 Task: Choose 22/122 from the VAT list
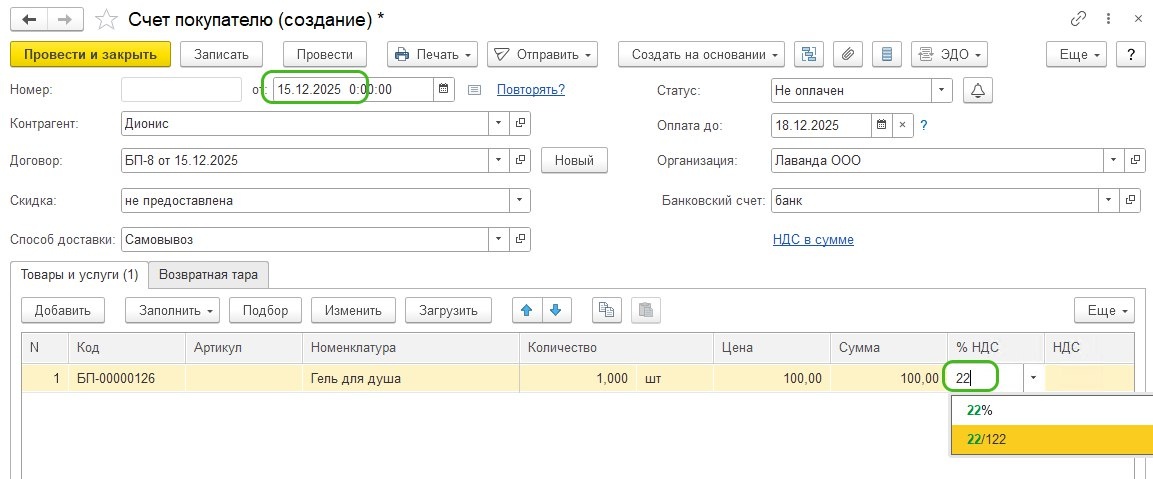coord(1052,439)
